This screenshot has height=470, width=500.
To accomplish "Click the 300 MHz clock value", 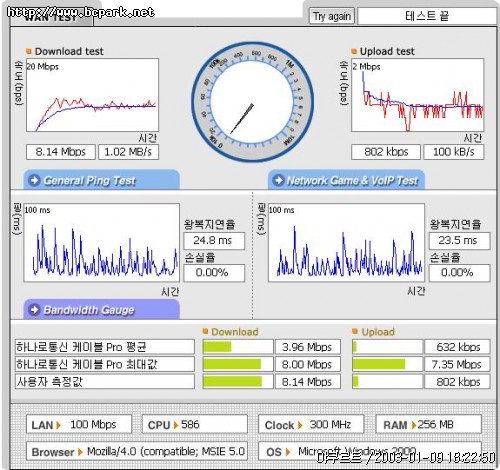I will [x=330, y=424].
